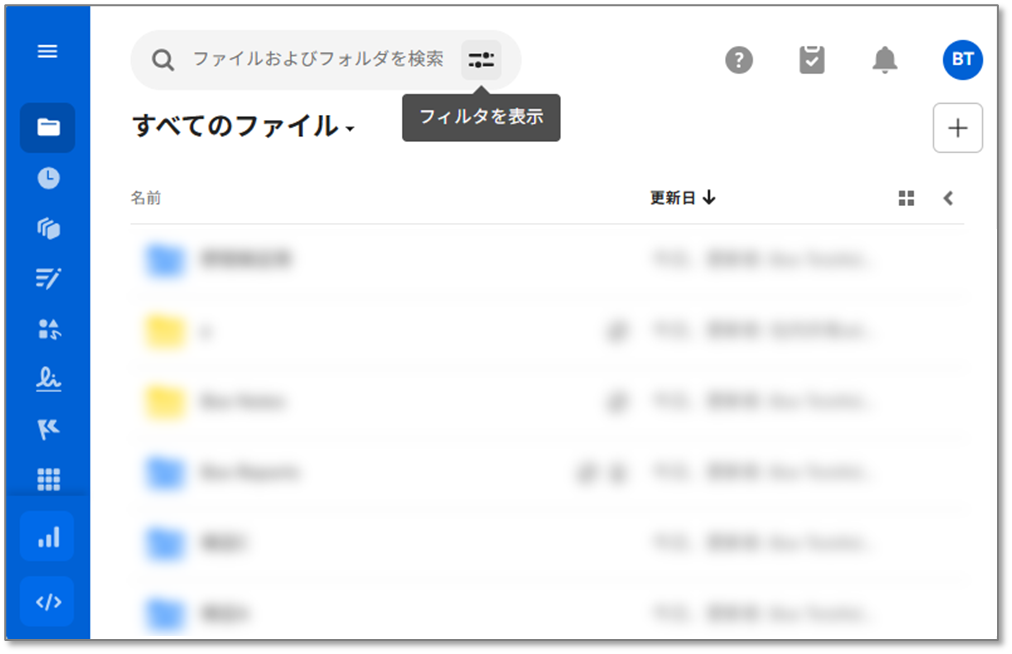Open Box Notes lines-and-pencil sidebar icon
This screenshot has width=1012, height=654.
click(48, 279)
